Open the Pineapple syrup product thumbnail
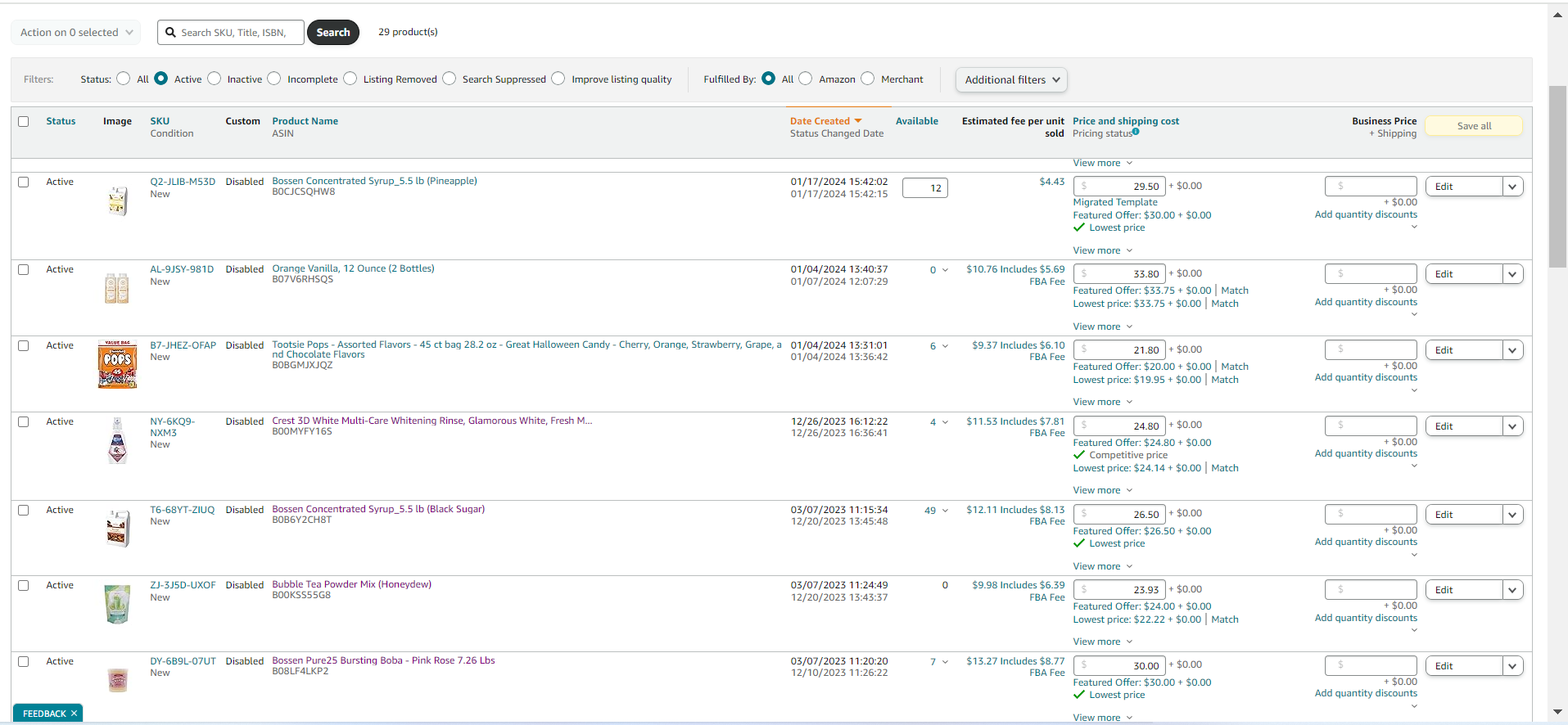Screen dimensions: 1568x725 point(118,200)
